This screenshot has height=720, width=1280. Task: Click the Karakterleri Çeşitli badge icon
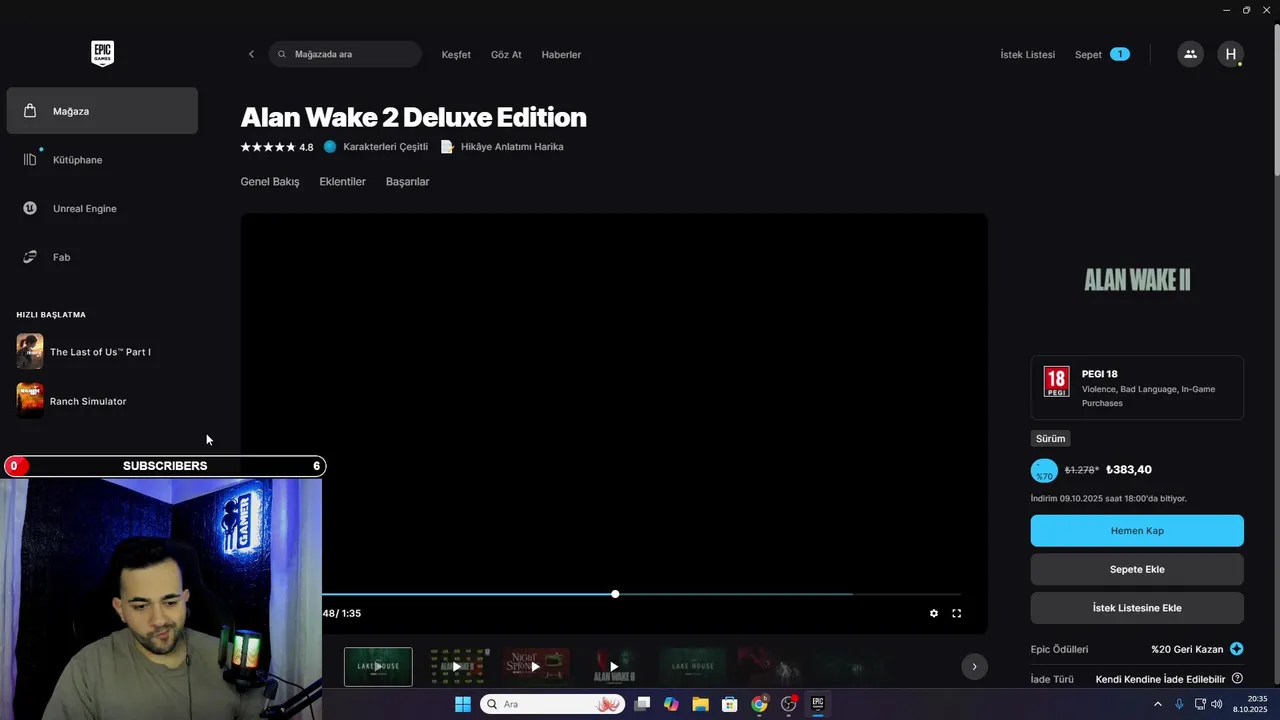(x=330, y=147)
